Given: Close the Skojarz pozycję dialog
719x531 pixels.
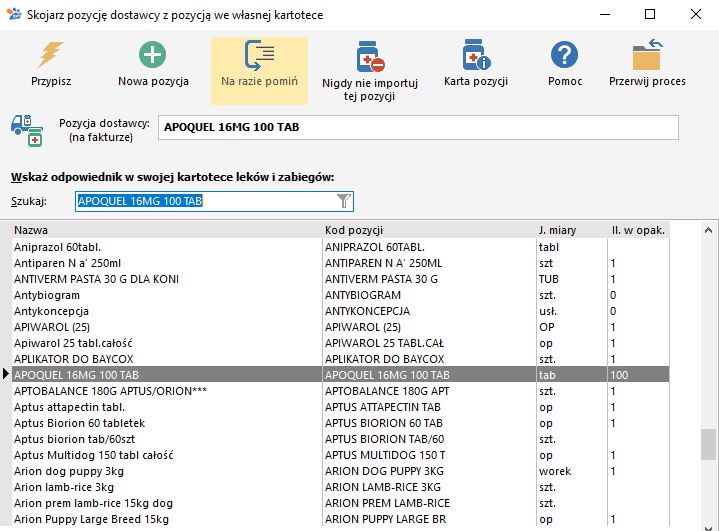Looking at the screenshot, I should (x=696, y=14).
